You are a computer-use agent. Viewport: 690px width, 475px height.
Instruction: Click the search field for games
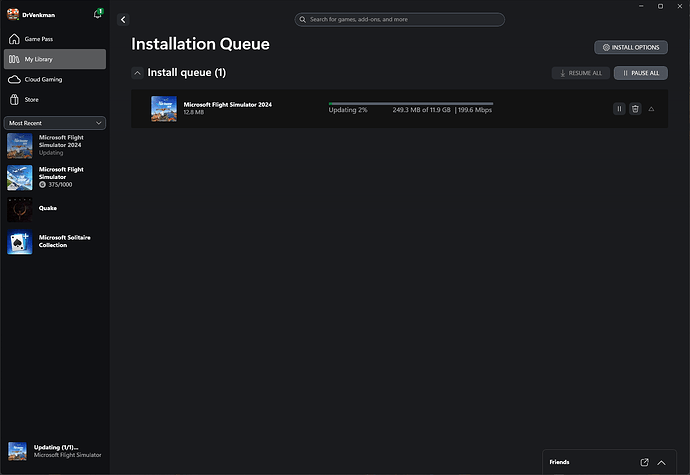point(400,19)
